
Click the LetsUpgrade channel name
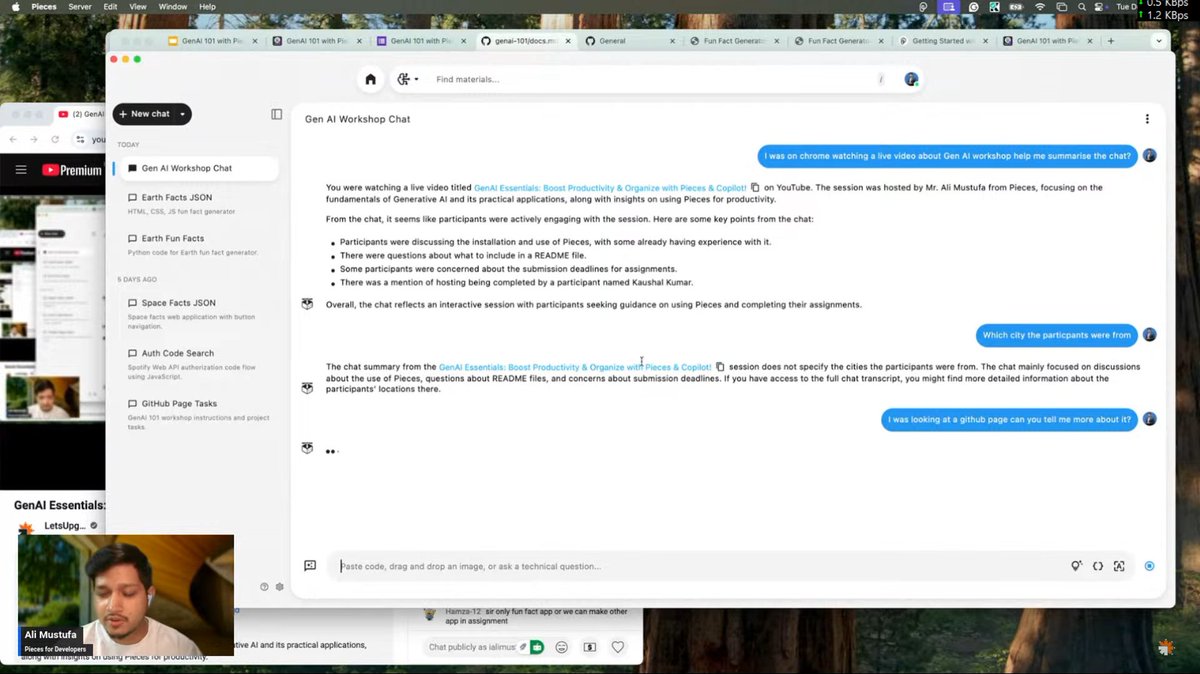[x=65, y=525]
